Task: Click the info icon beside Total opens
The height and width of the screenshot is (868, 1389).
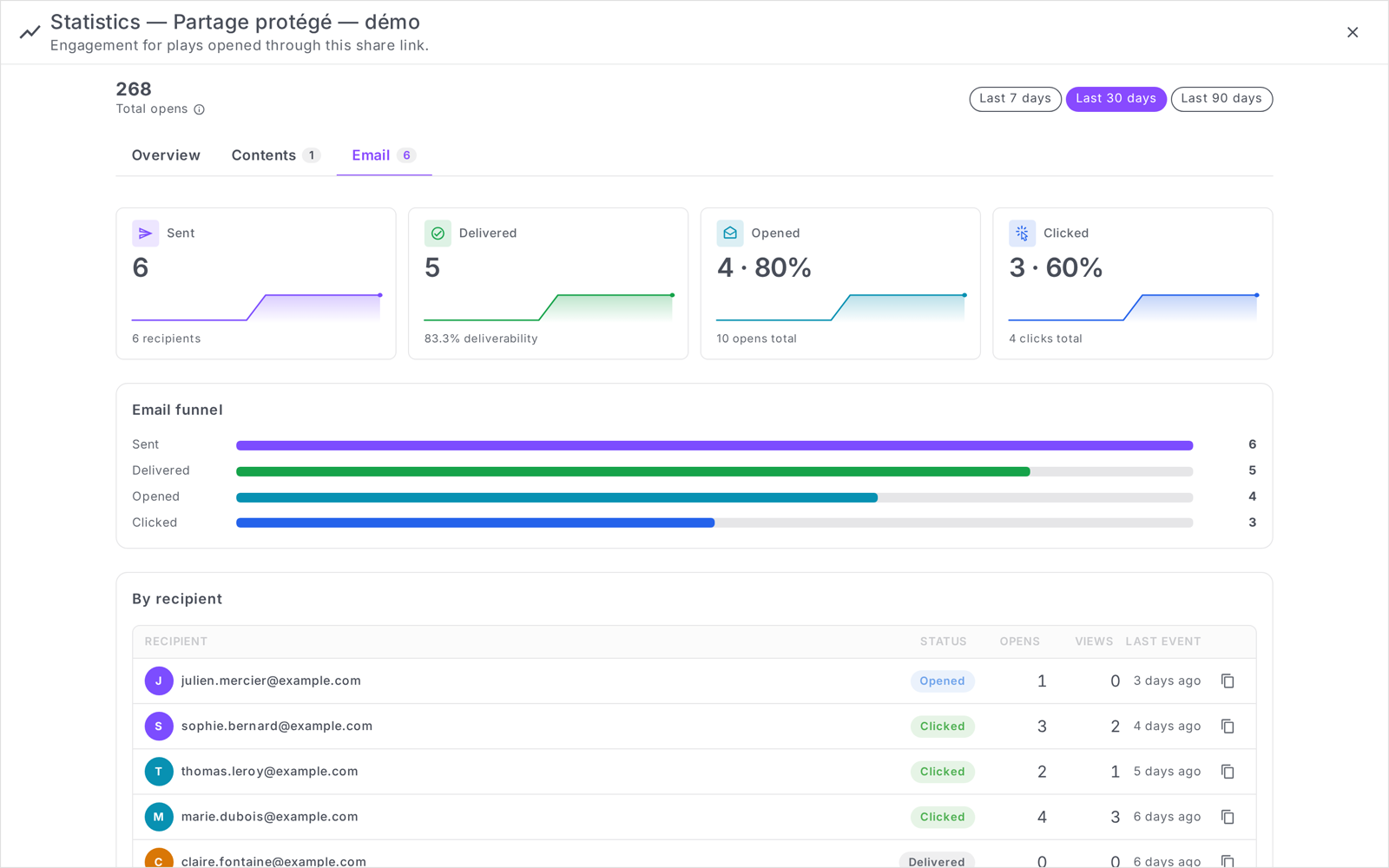Action: pos(199,109)
